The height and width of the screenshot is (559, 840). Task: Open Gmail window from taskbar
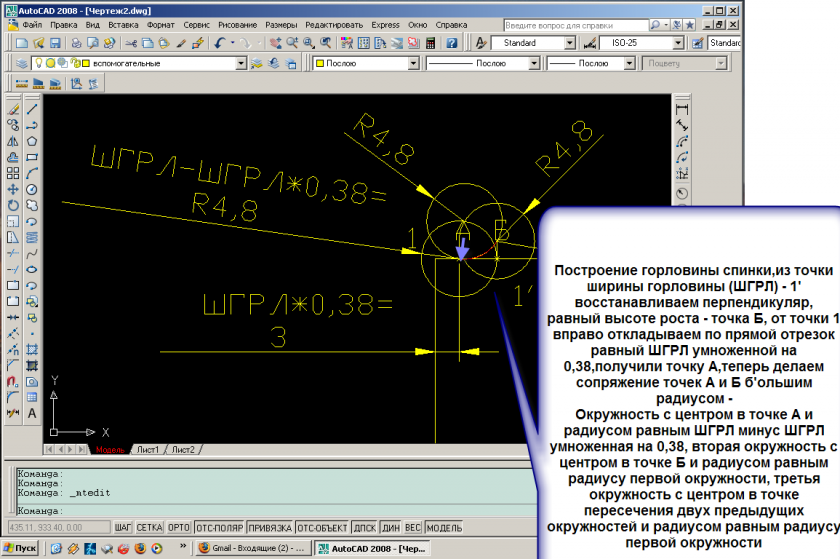251,548
